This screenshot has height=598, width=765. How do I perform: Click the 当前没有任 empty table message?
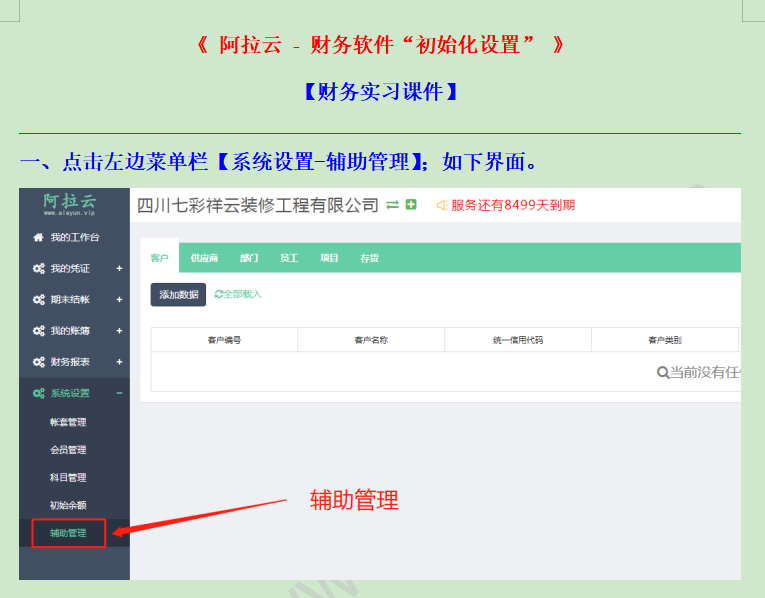[705, 373]
